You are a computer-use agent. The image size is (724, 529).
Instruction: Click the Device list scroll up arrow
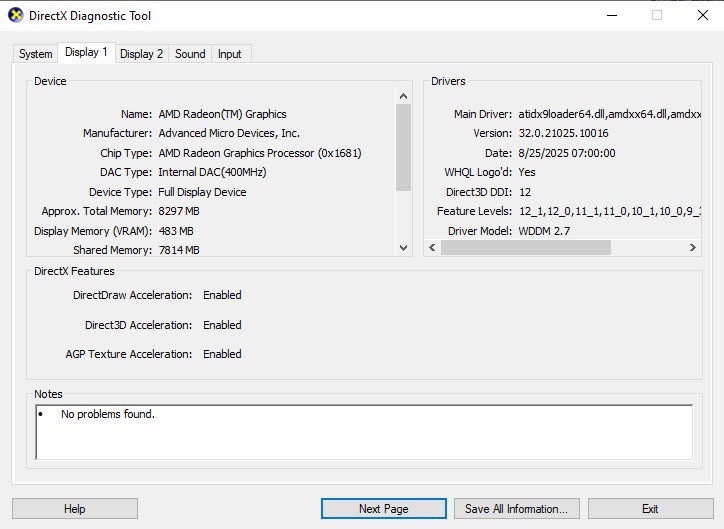(404, 96)
